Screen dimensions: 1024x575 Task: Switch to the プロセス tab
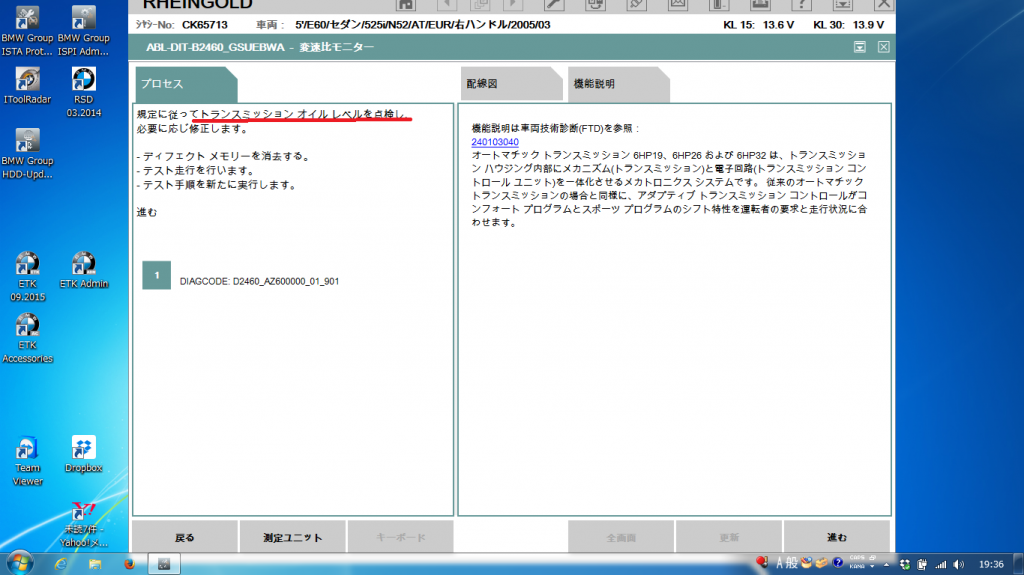[186, 84]
